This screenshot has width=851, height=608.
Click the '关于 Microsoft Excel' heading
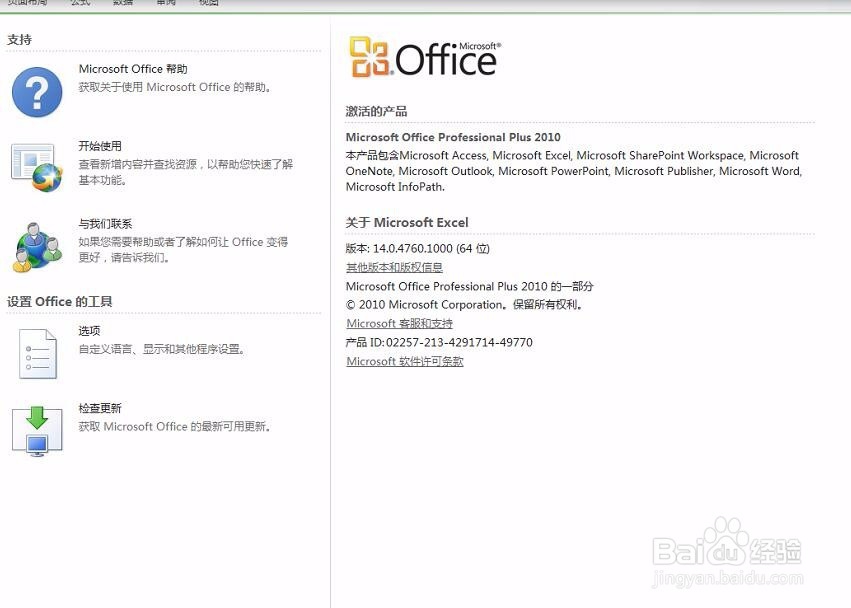407,223
